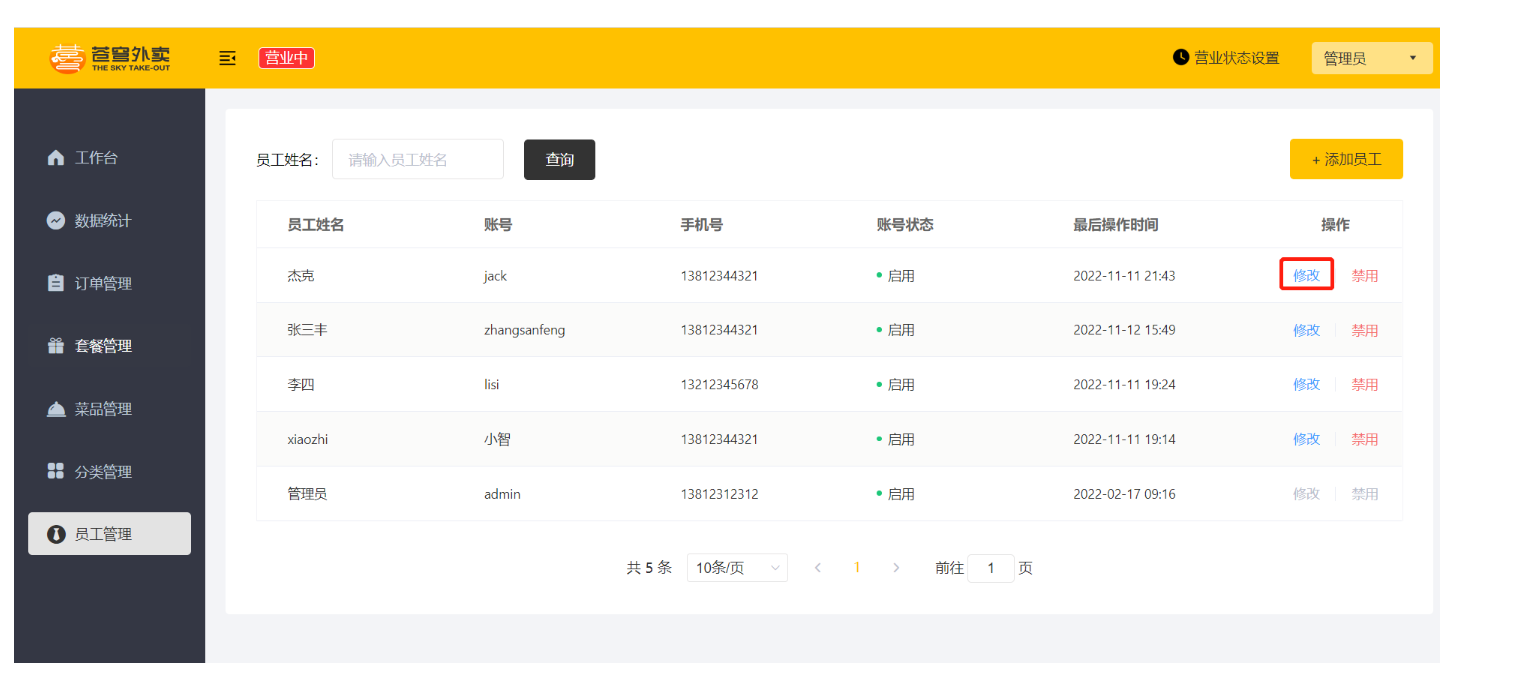Screen dimensions: 1520x682
Task: Click the 共 5 条 total count
Action: click(x=649, y=568)
